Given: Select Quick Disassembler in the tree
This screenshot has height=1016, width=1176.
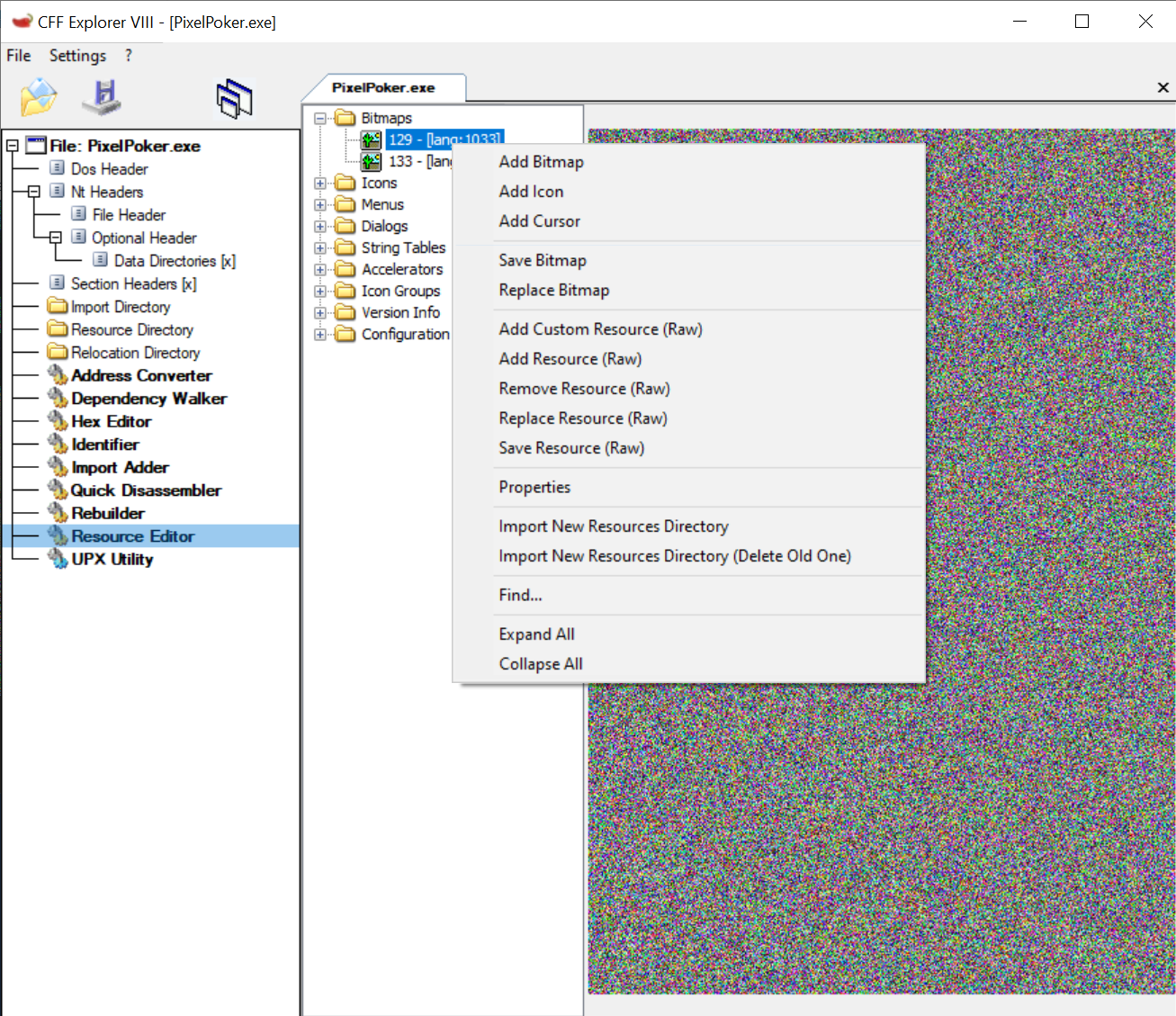Looking at the screenshot, I should (x=146, y=490).
